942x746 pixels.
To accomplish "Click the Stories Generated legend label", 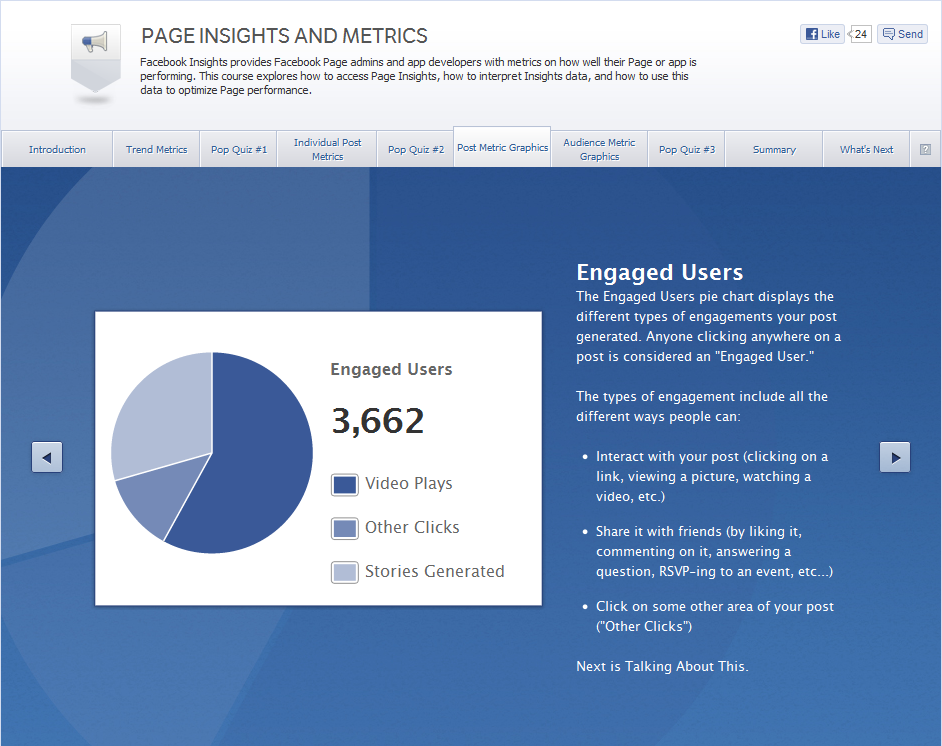I will point(434,571).
